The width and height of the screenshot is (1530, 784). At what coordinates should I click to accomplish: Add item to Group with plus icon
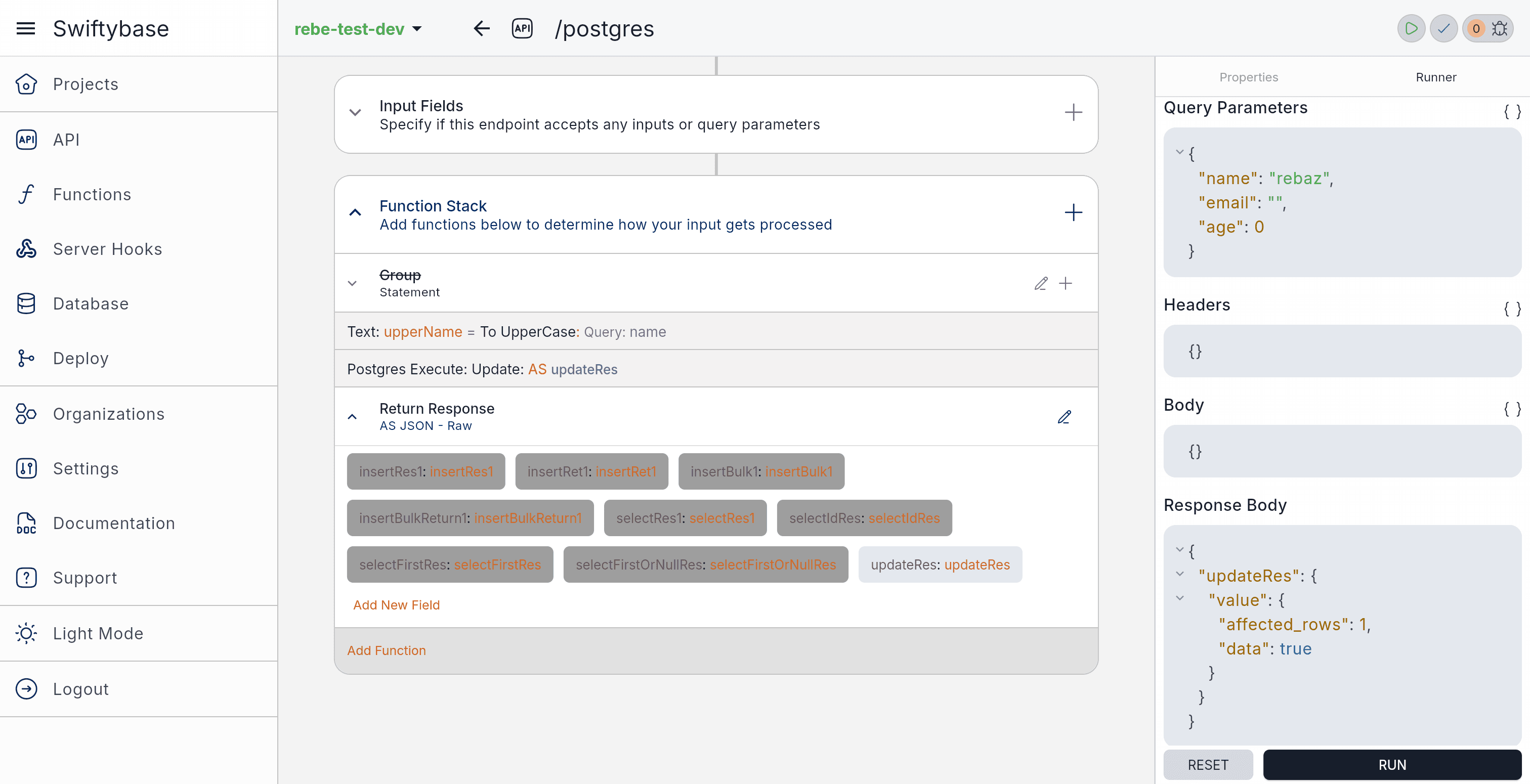(1066, 283)
